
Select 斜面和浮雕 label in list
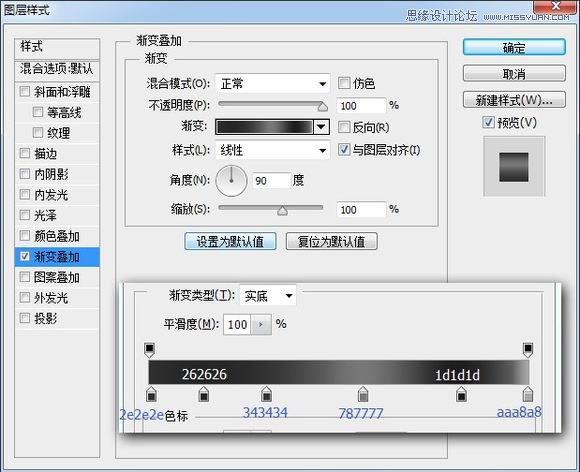tap(62, 91)
